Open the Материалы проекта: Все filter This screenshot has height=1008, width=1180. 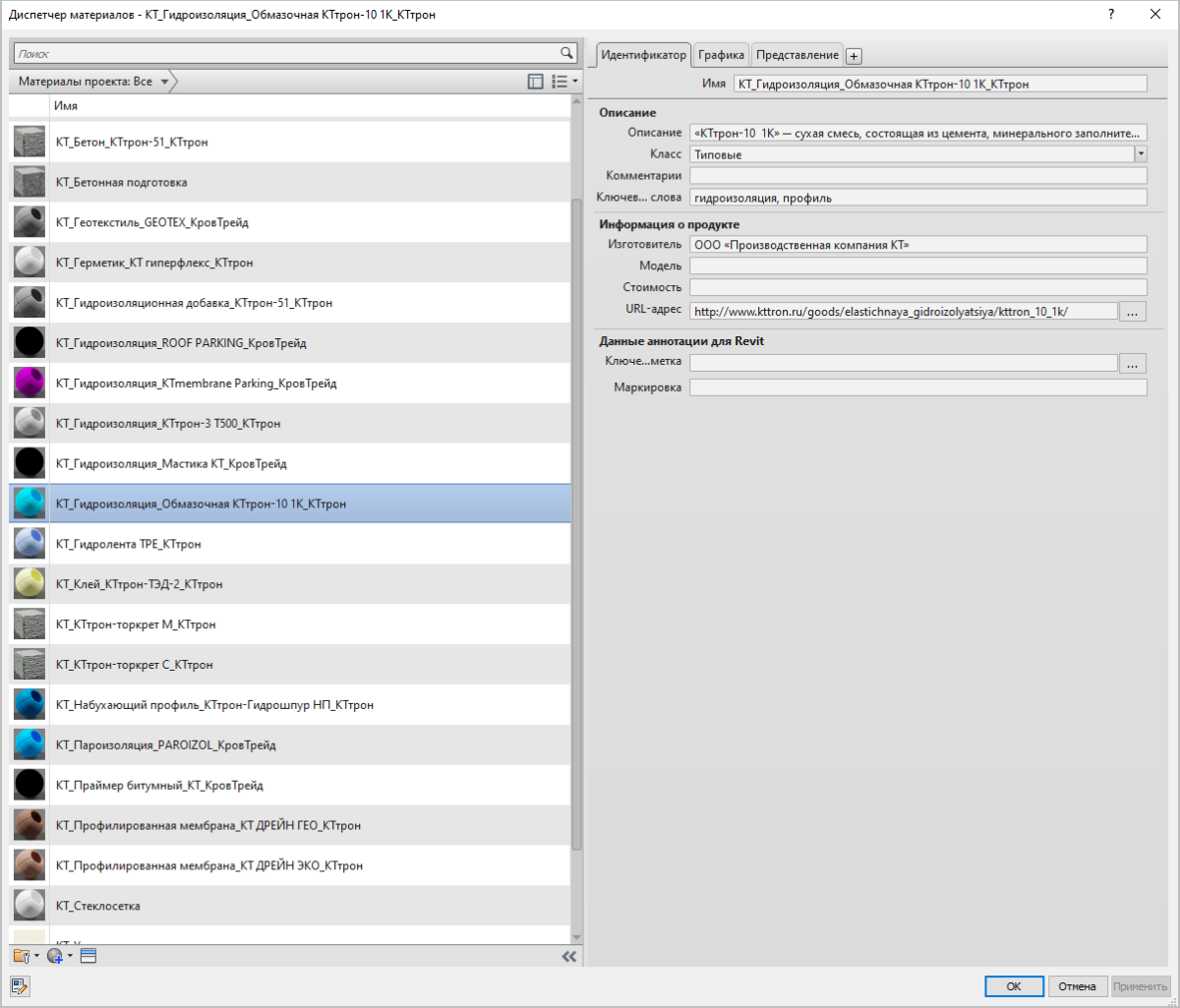pyautogui.click(x=93, y=82)
